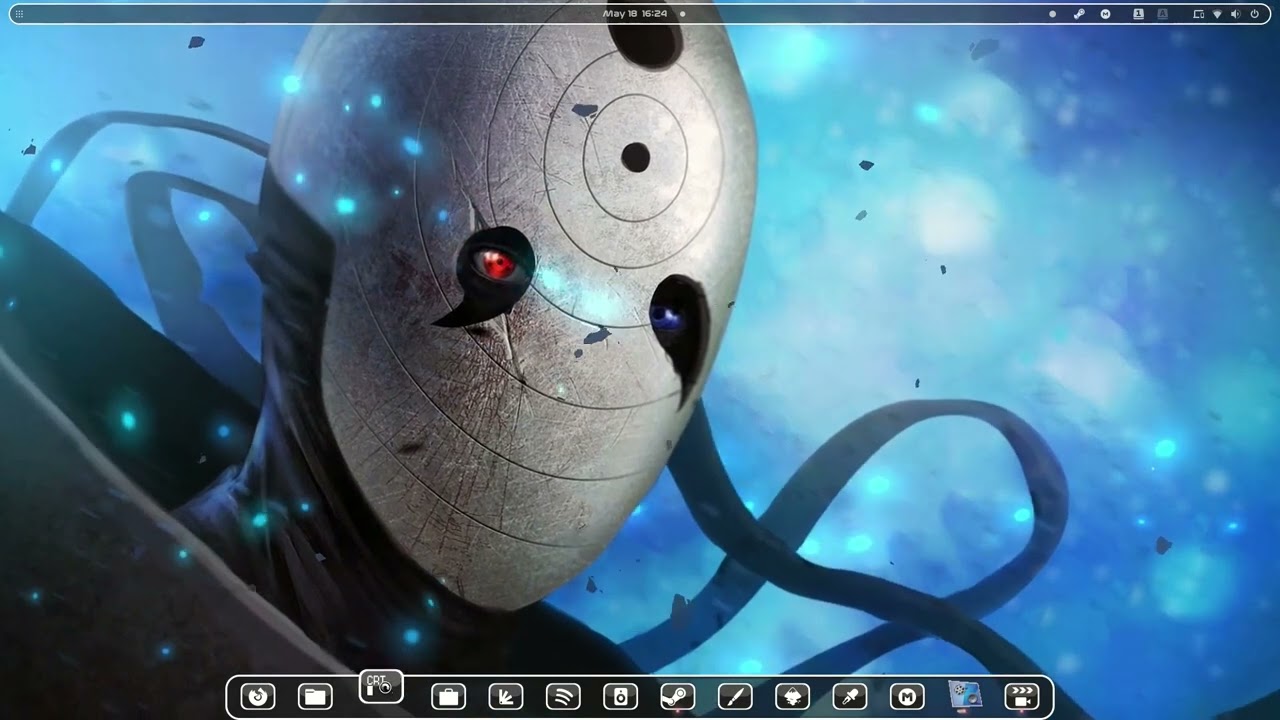Screen dimensions: 1280x720
Task: Open the connected devices display tray icon
Action: pos(1199,14)
